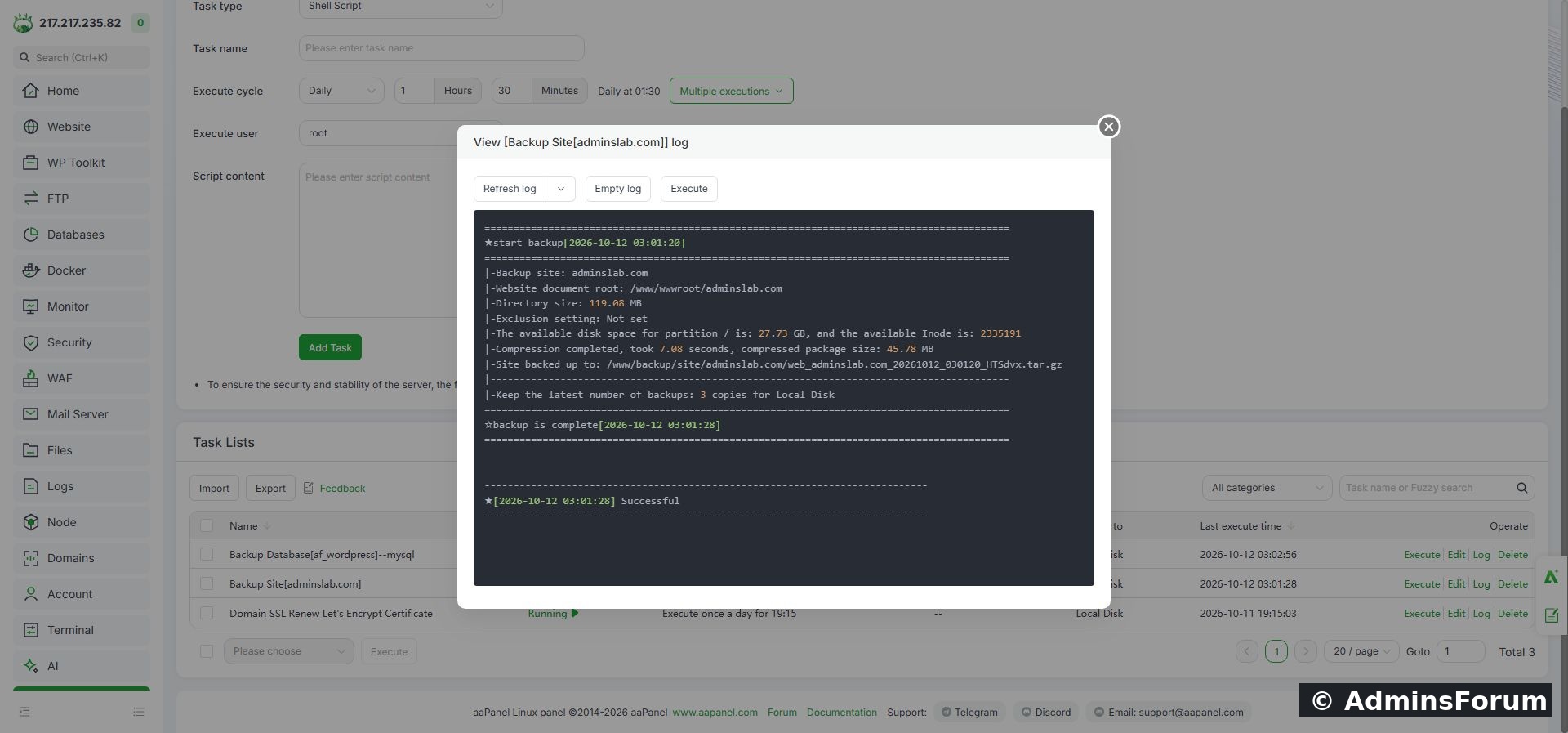Click the Mail Server envelope icon
1568x733 pixels.
click(x=31, y=414)
